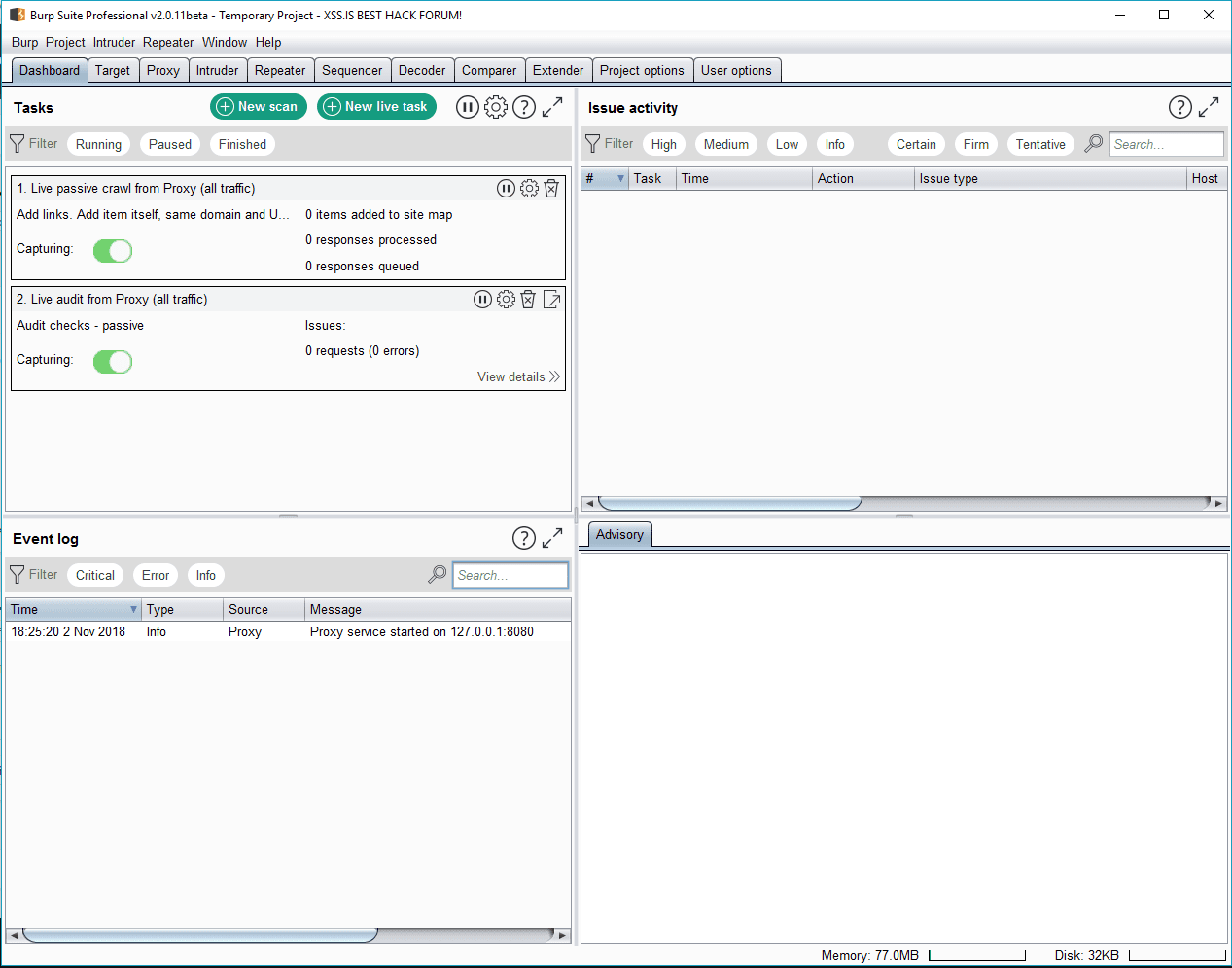Viewport: 1232px width, 968px height.
Task: Toggle the Error event log filter
Action: click(x=156, y=575)
